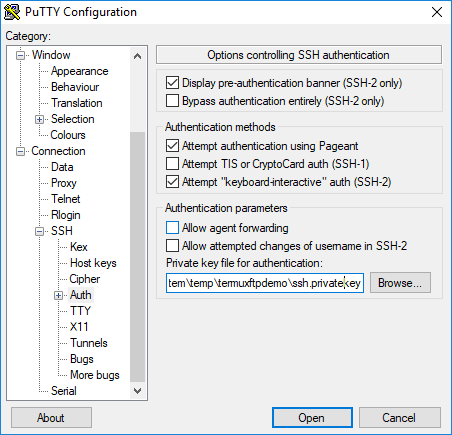Click Open to start session

point(312,417)
